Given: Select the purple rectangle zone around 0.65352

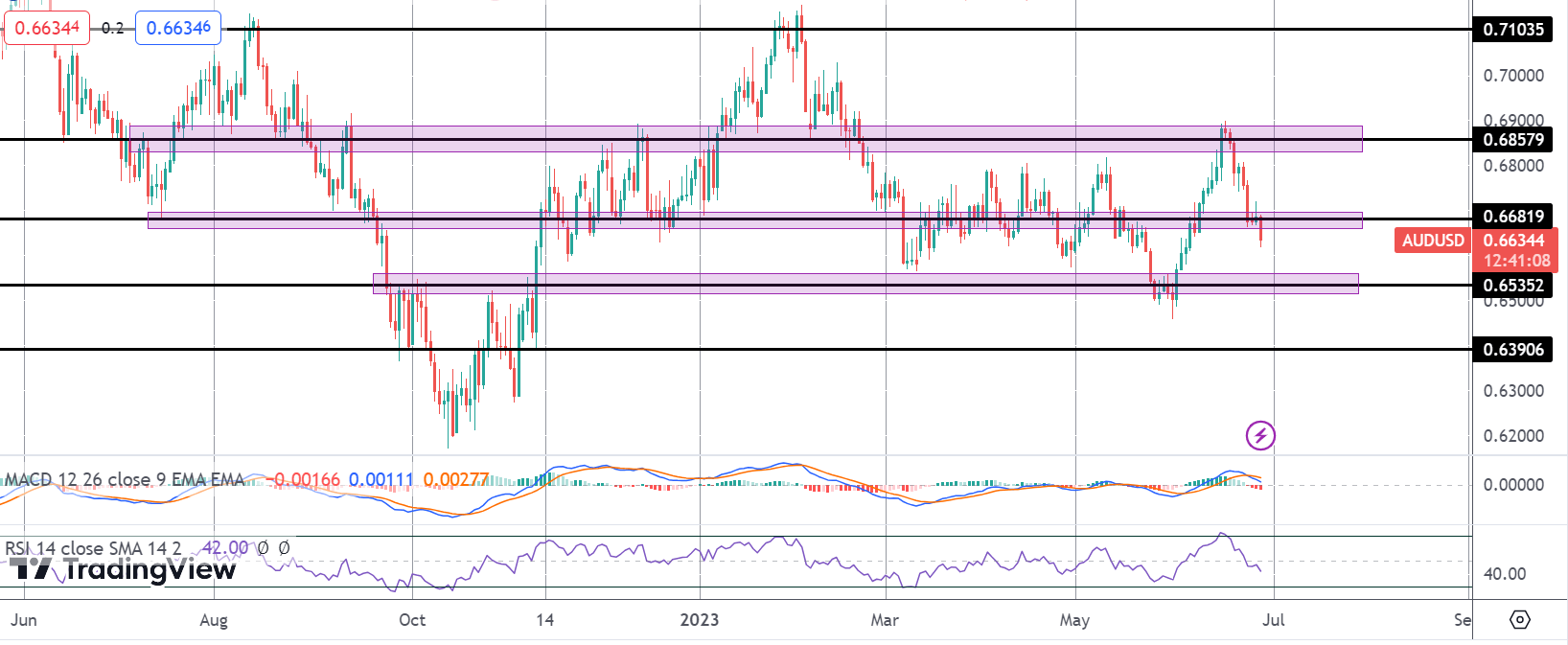Looking at the screenshot, I should click(865, 284).
